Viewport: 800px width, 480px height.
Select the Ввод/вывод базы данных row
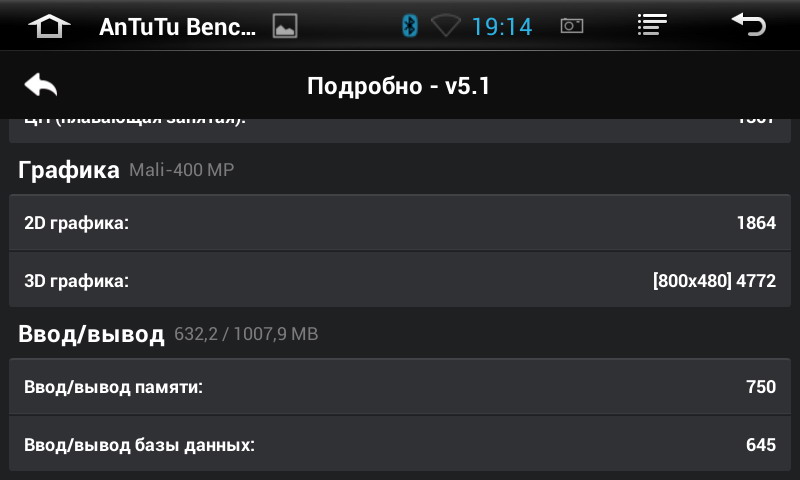[400, 444]
